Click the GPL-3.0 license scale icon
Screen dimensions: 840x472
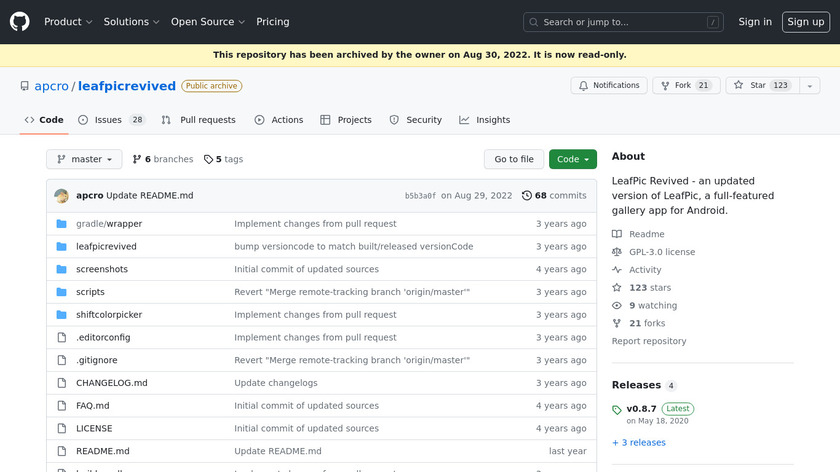pyautogui.click(x=617, y=252)
